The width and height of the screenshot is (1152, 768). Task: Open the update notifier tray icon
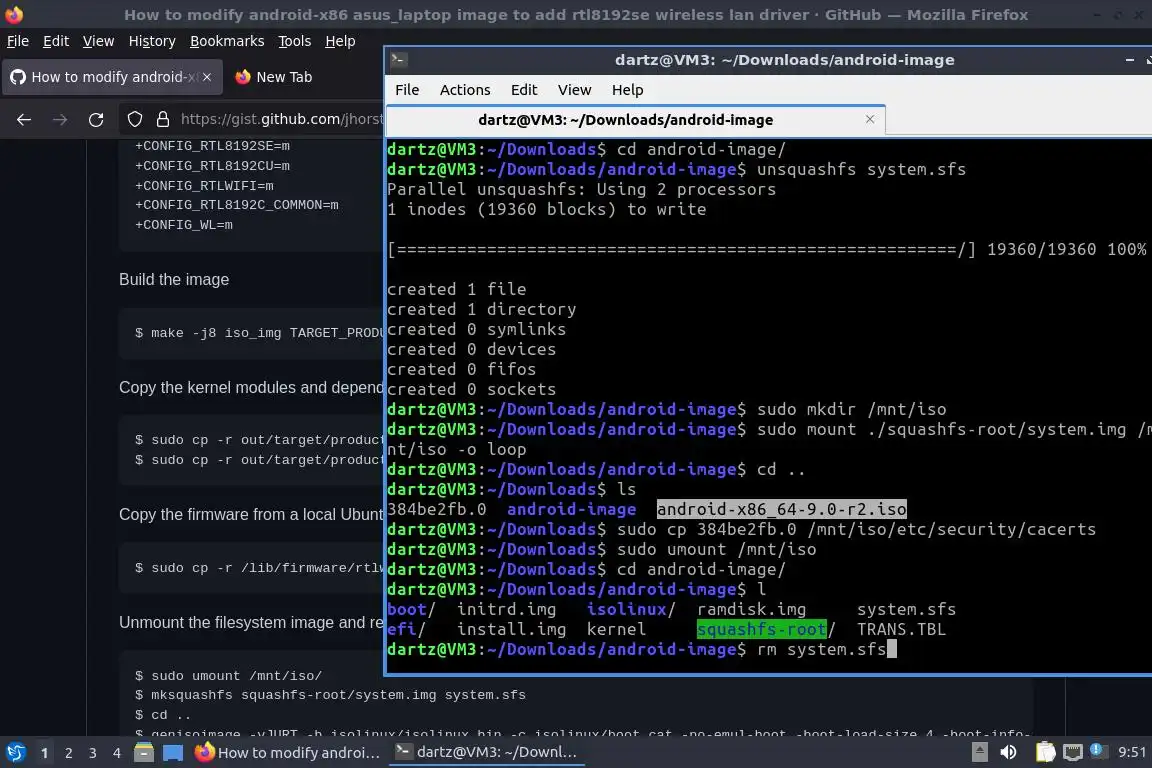(1097, 750)
